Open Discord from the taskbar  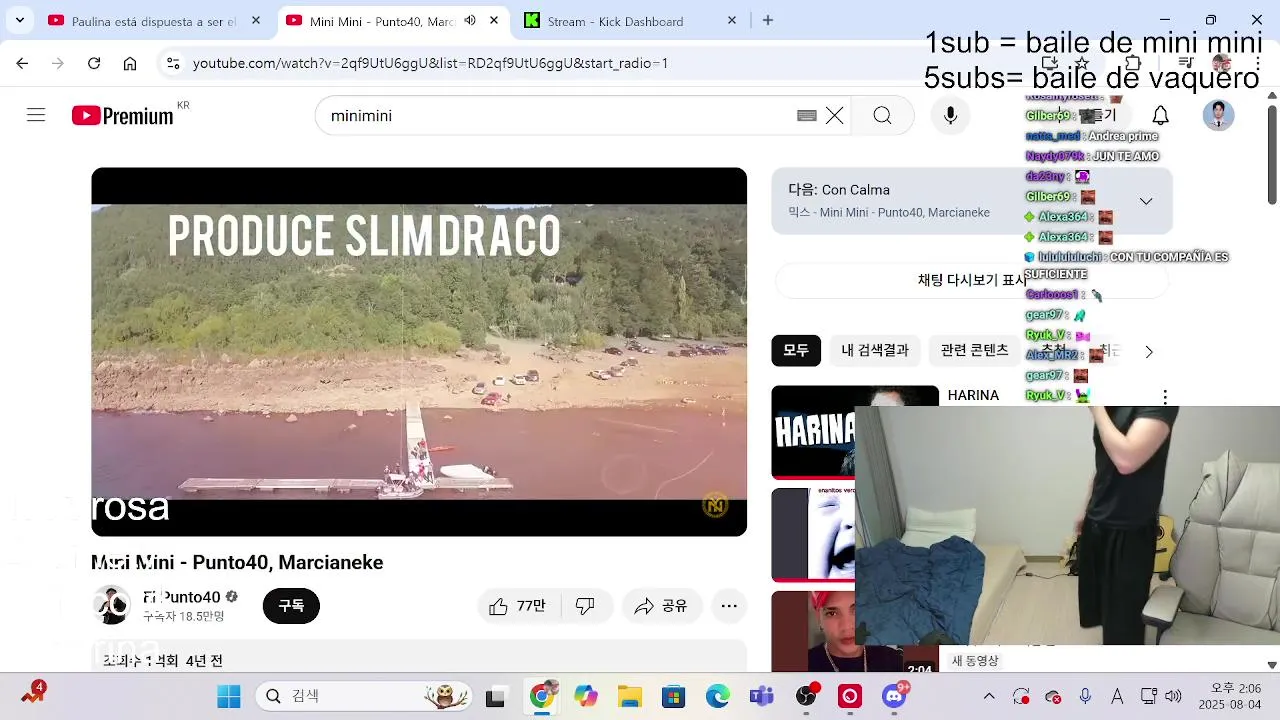pos(894,697)
